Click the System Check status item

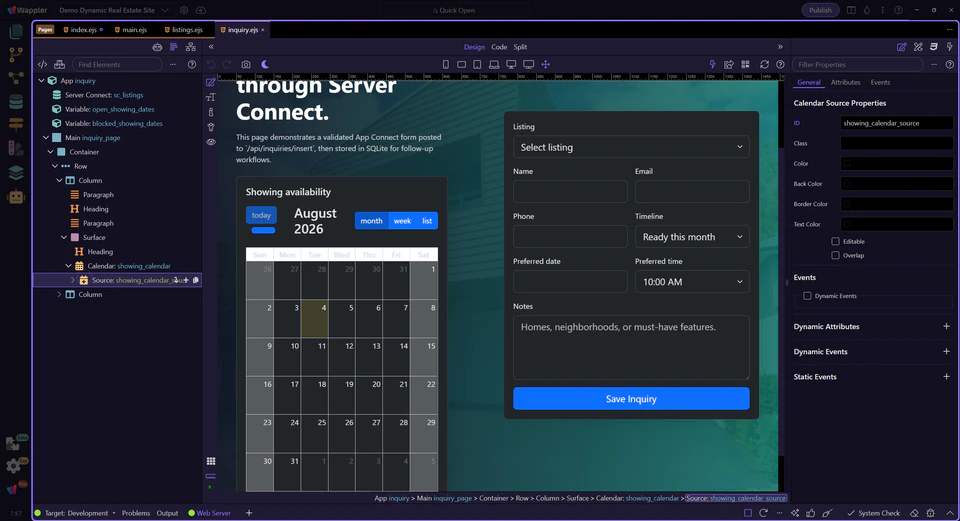(x=873, y=513)
